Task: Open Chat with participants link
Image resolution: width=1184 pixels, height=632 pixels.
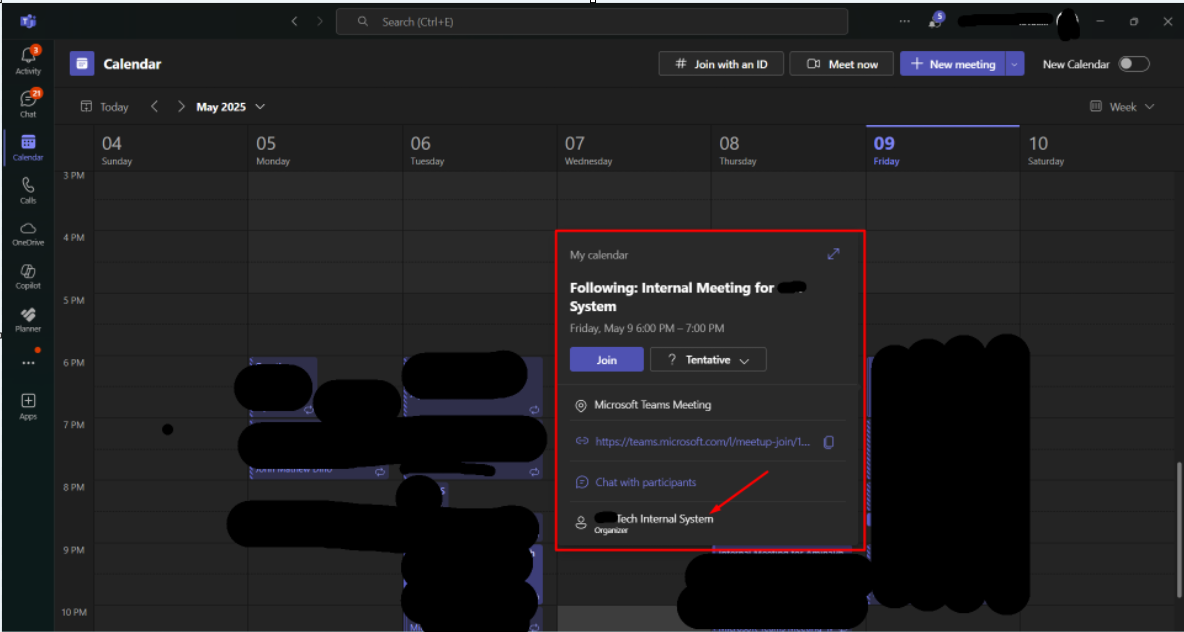Action: (646, 482)
